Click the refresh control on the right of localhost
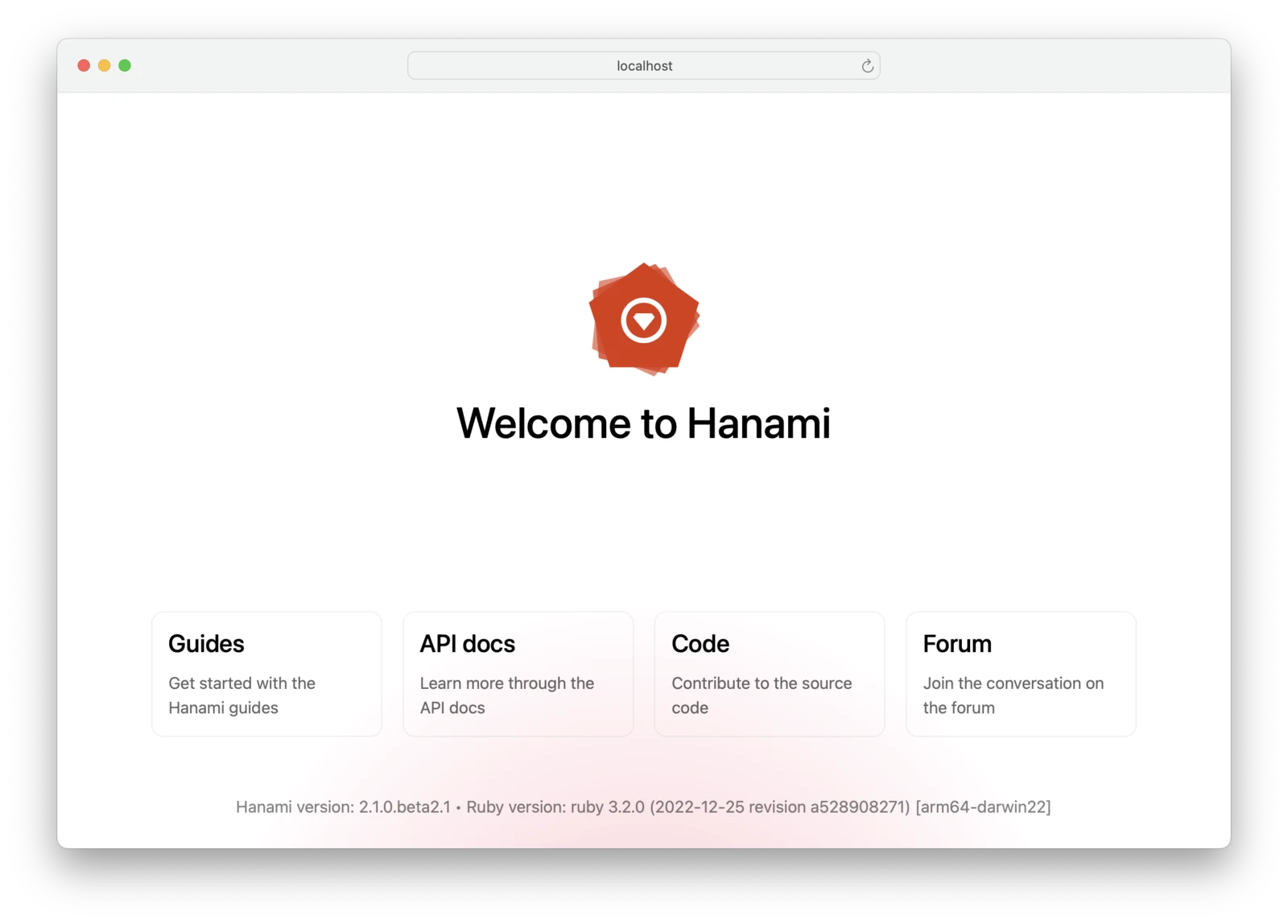1288x924 pixels. point(867,65)
